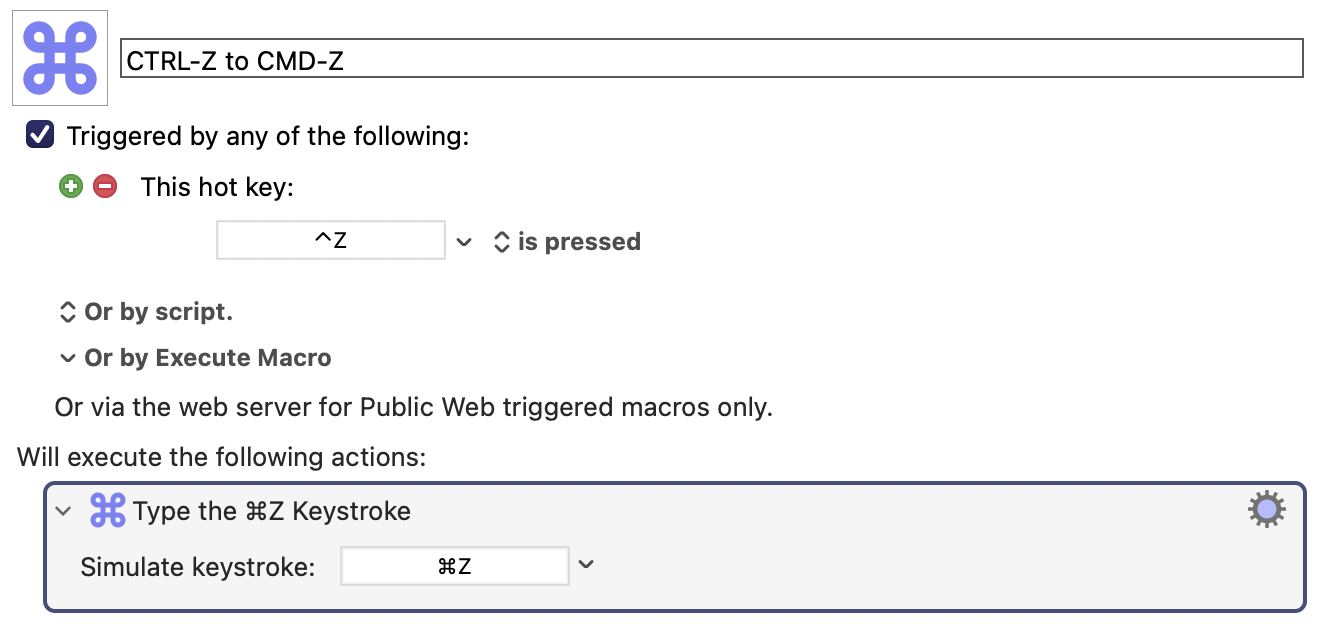Open the "is pressed" popup menu
The width and height of the screenshot is (1320, 626).
click(x=567, y=242)
